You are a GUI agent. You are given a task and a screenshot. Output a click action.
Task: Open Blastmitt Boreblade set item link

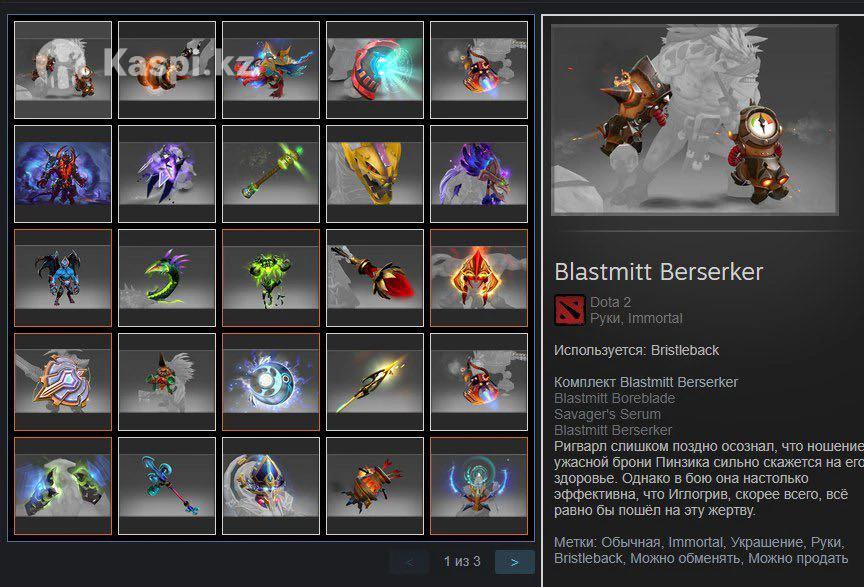tap(614, 398)
